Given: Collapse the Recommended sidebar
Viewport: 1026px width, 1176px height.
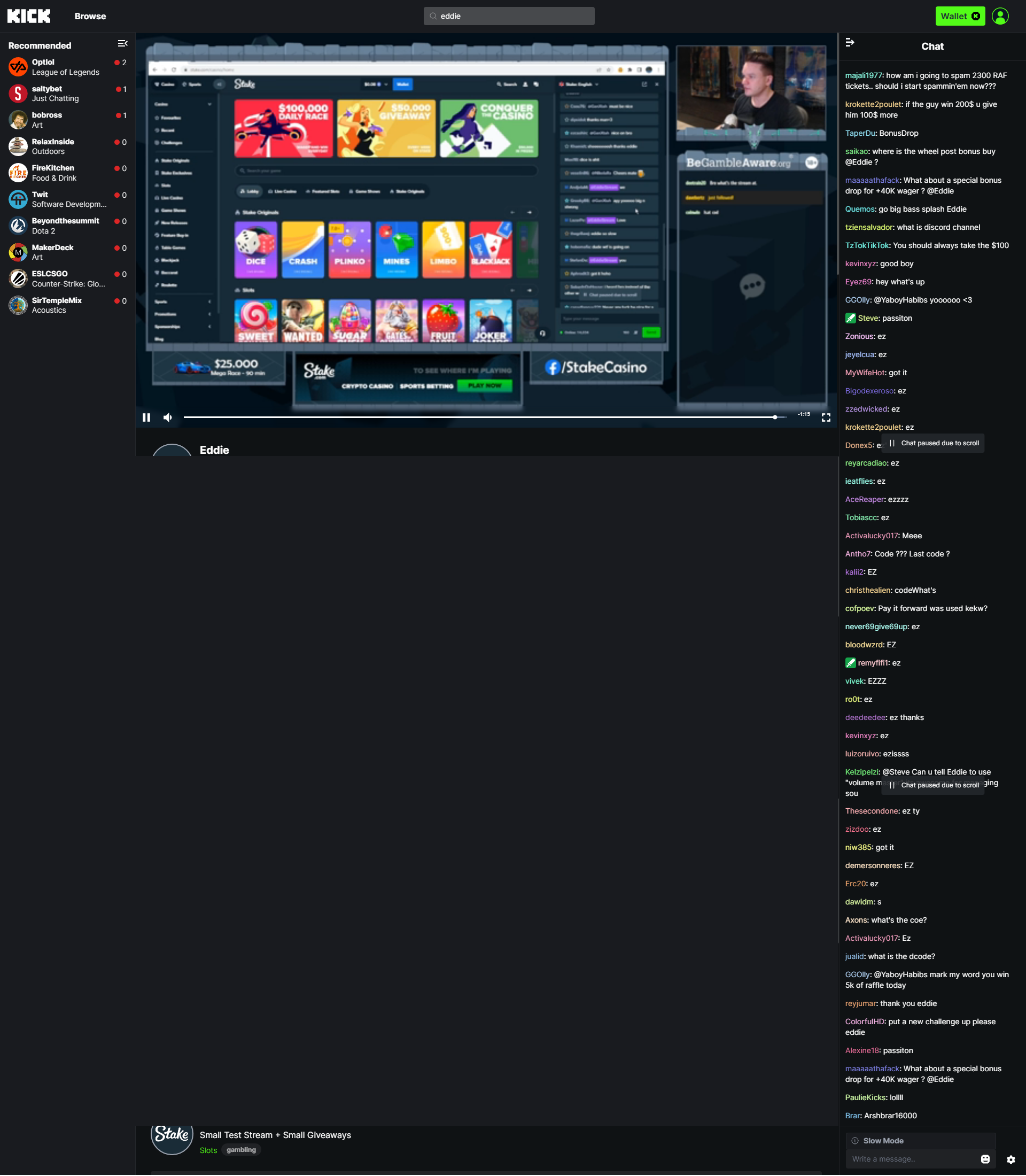Looking at the screenshot, I should (122, 44).
